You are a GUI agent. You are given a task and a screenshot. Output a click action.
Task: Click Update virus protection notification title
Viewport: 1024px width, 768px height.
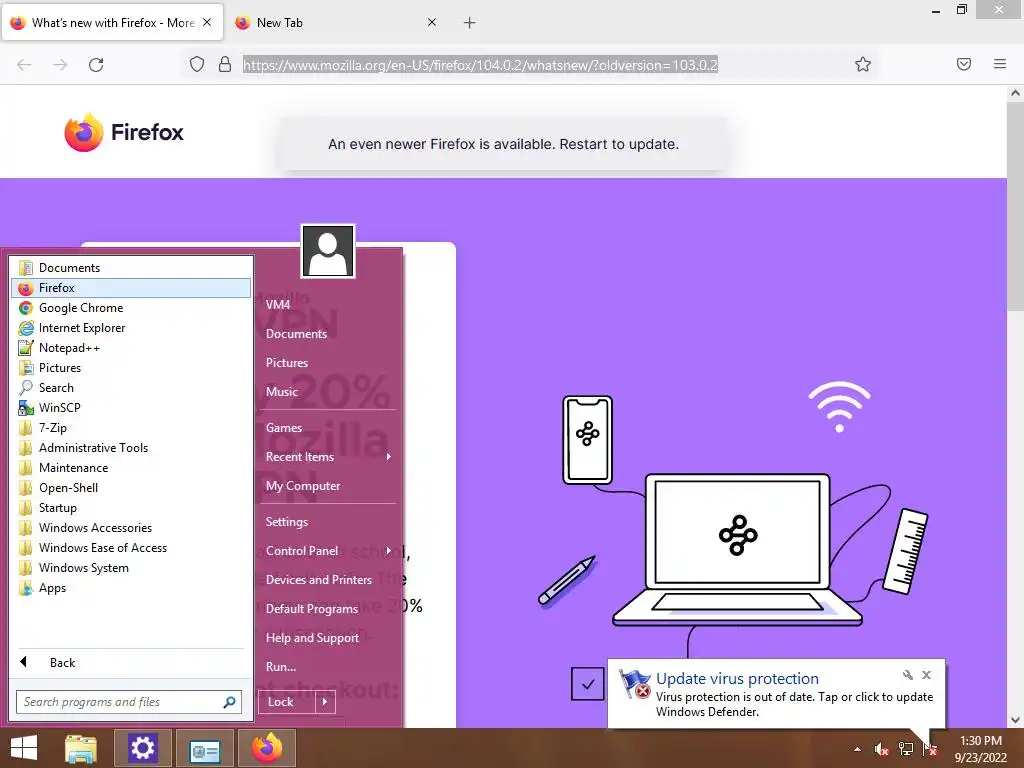[x=737, y=679]
